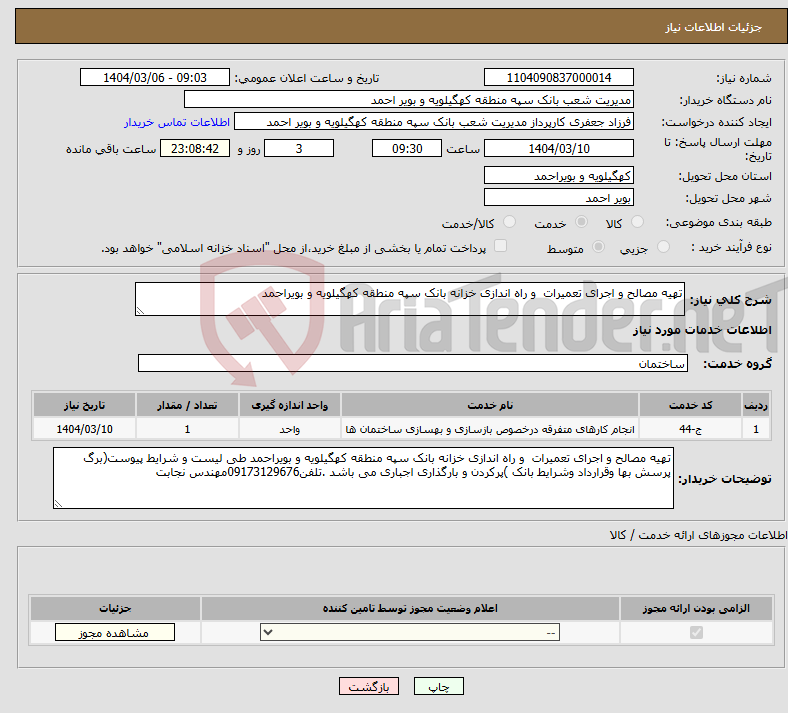Click the announcement date field 1404/03/06 - 09:03
Image resolution: width=788 pixels, height=713 pixels.
pos(155,77)
